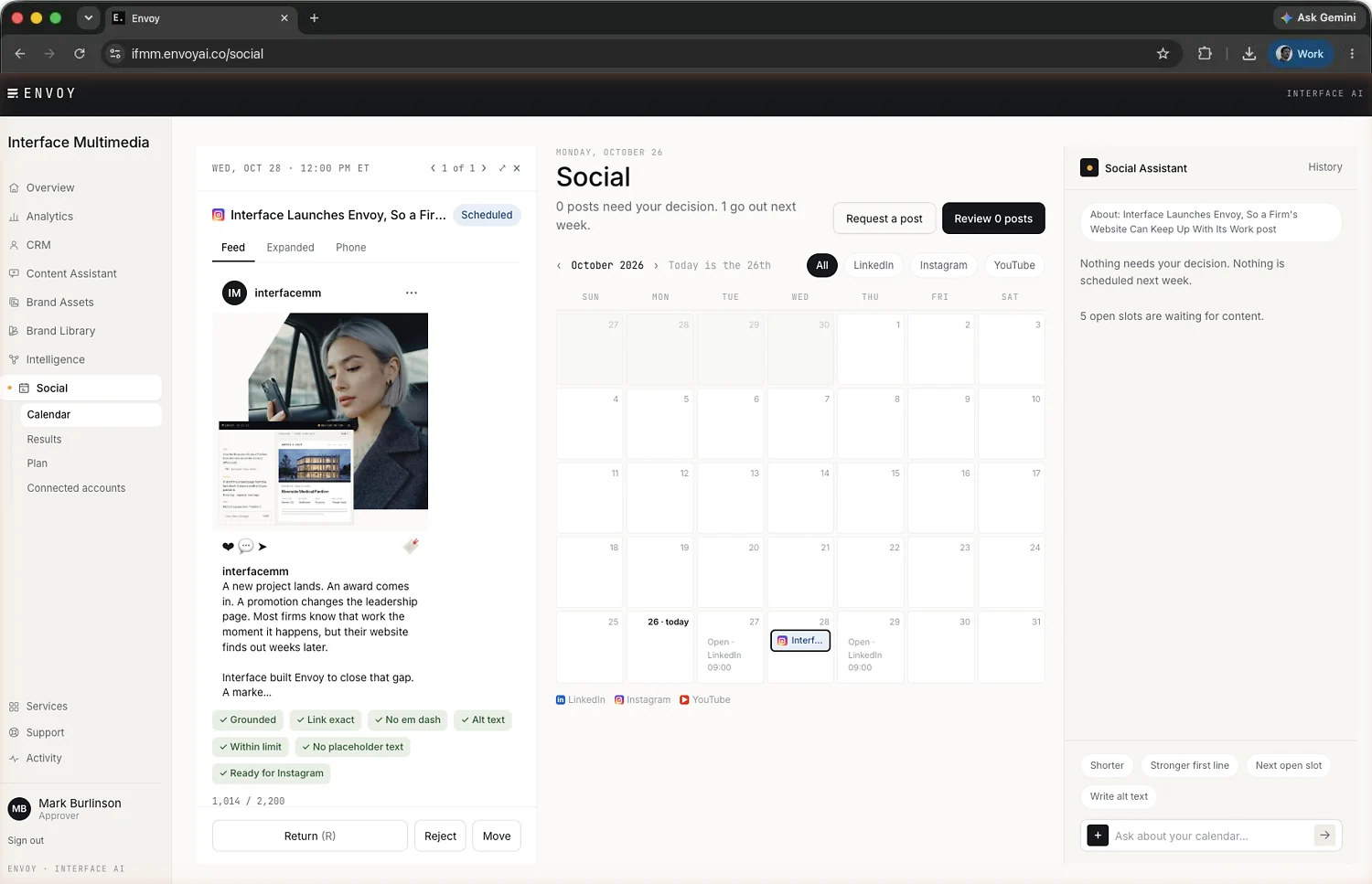The image size is (1372, 884).
Task: Switch to Expanded preview tab
Action: [x=290, y=248]
